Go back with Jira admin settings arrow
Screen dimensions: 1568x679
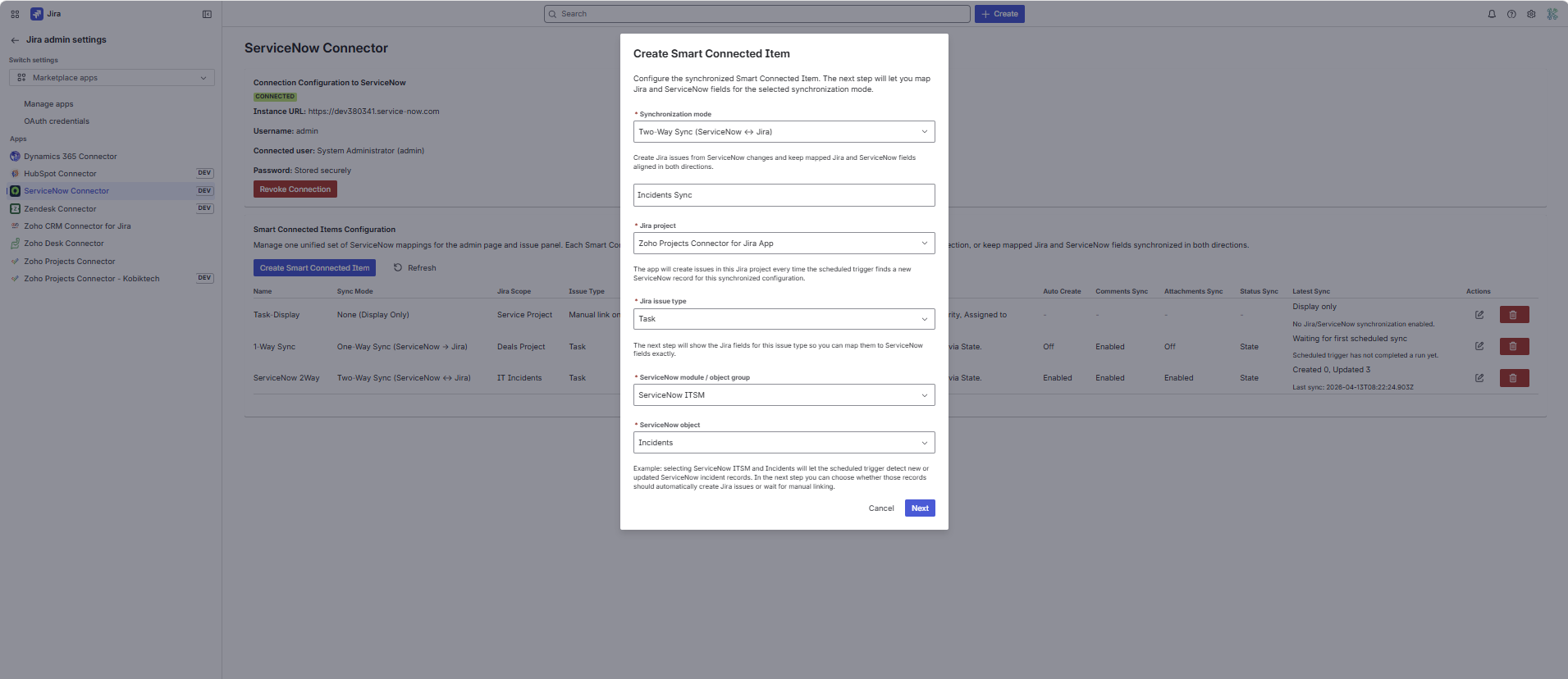(x=15, y=40)
